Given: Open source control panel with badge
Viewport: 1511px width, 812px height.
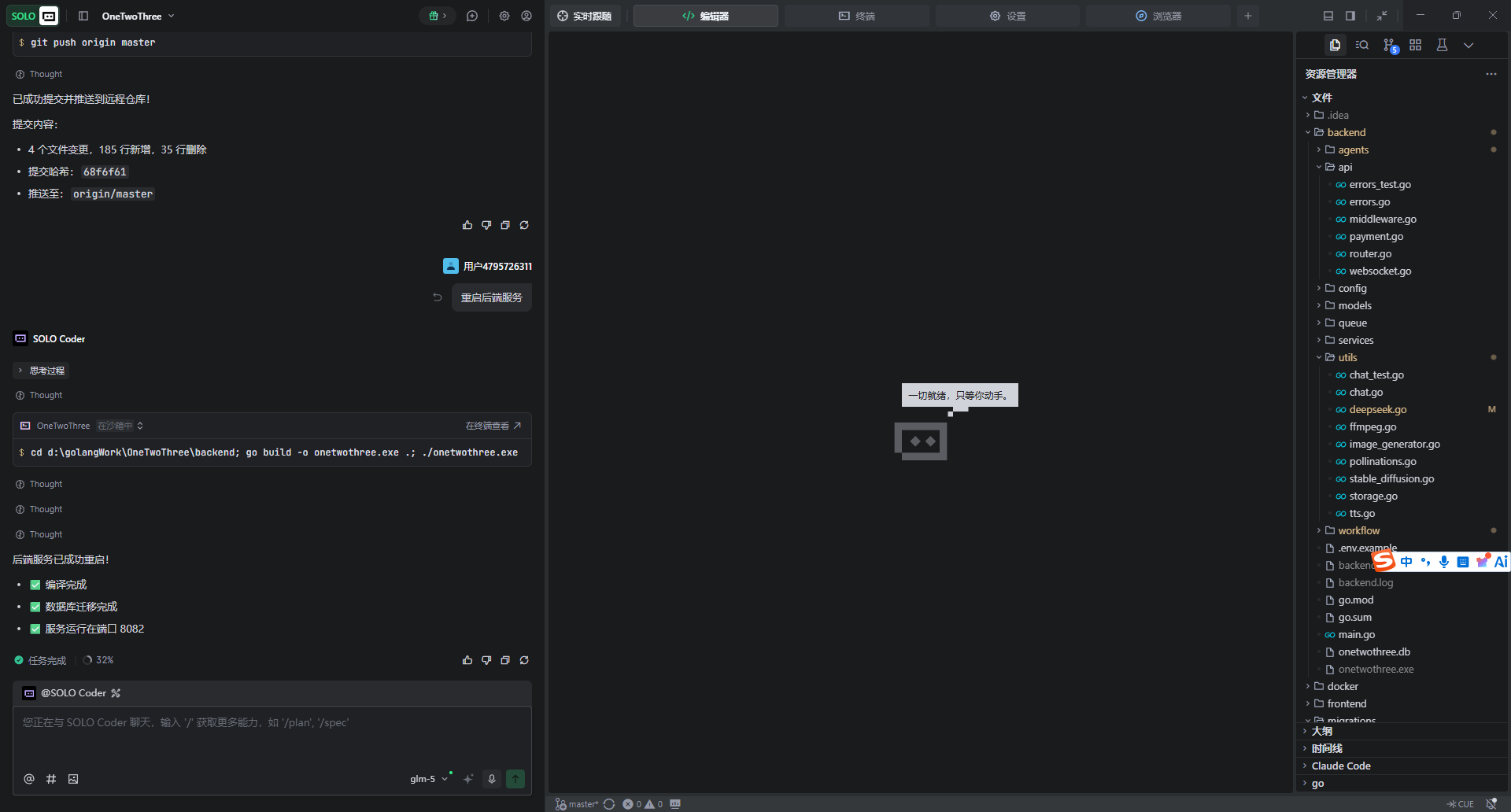Looking at the screenshot, I should click(x=1390, y=46).
